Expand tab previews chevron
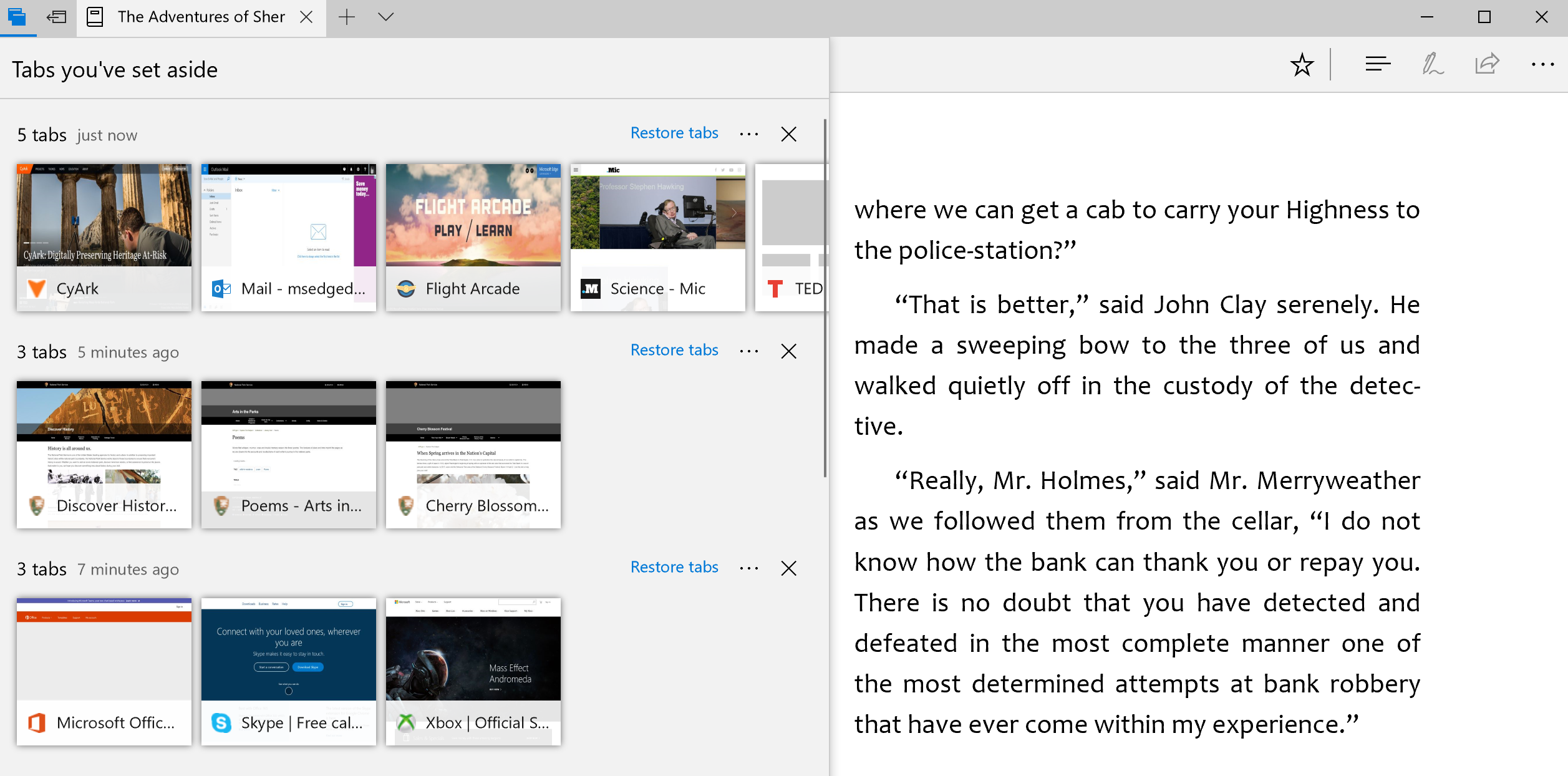 point(386,17)
